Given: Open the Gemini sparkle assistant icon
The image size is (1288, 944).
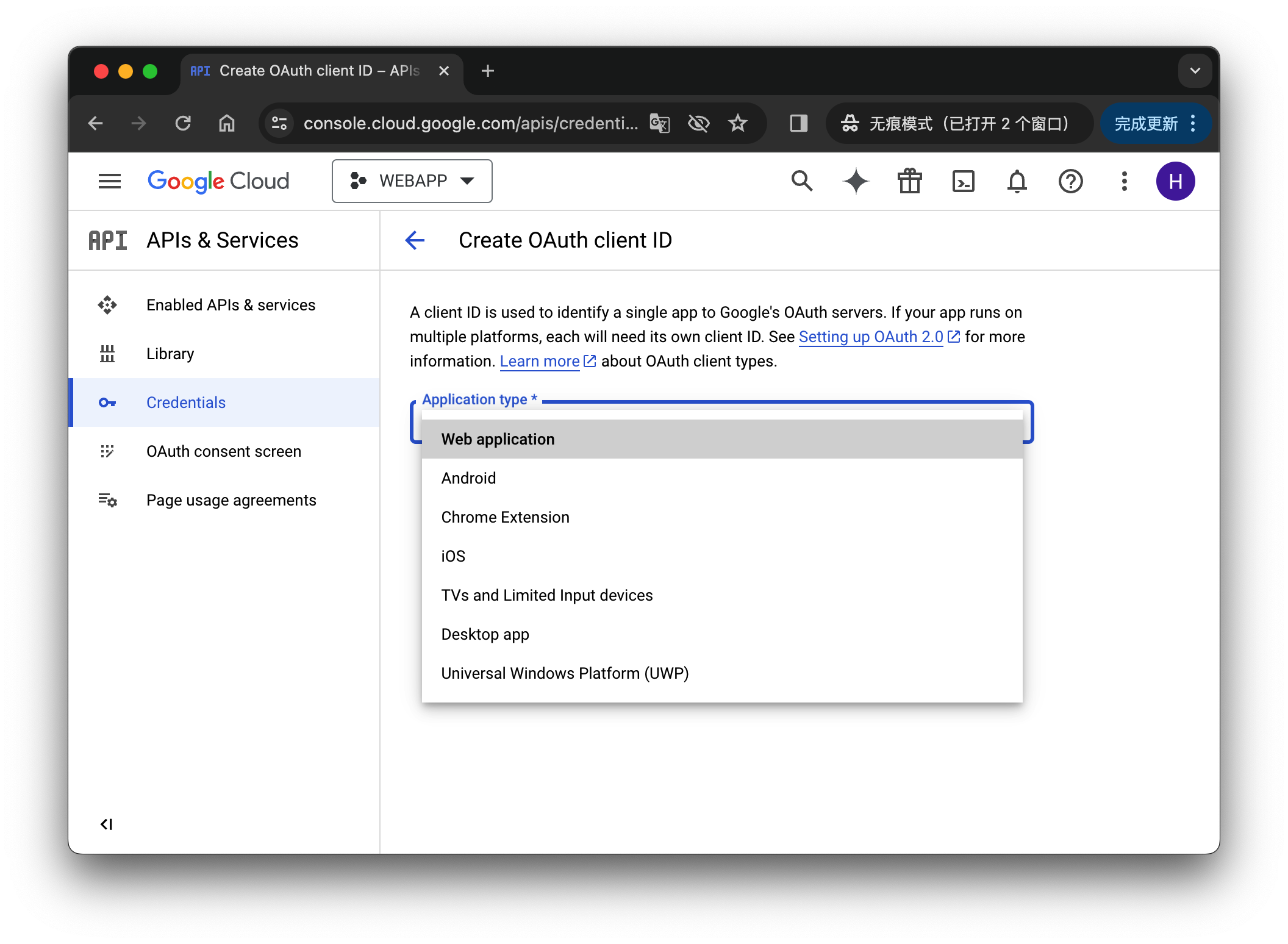Looking at the screenshot, I should coord(856,181).
